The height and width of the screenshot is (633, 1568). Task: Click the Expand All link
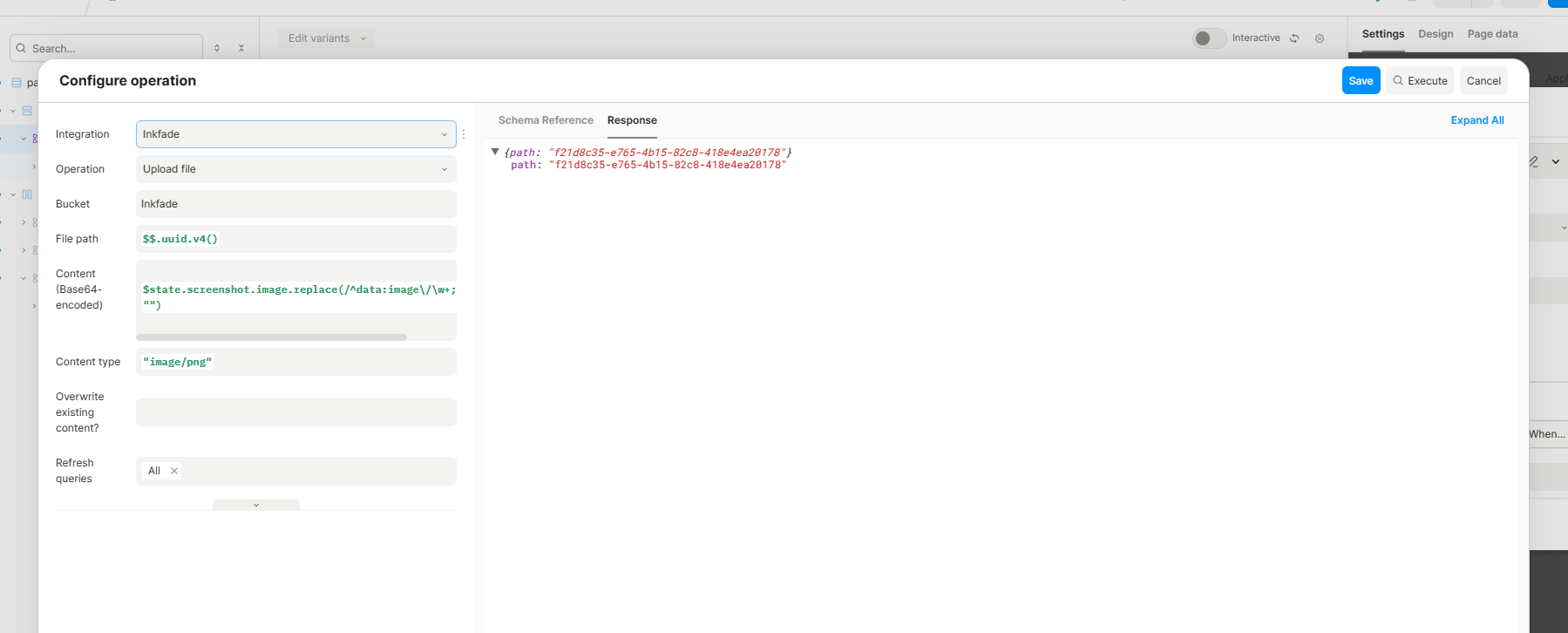(x=1476, y=120)
